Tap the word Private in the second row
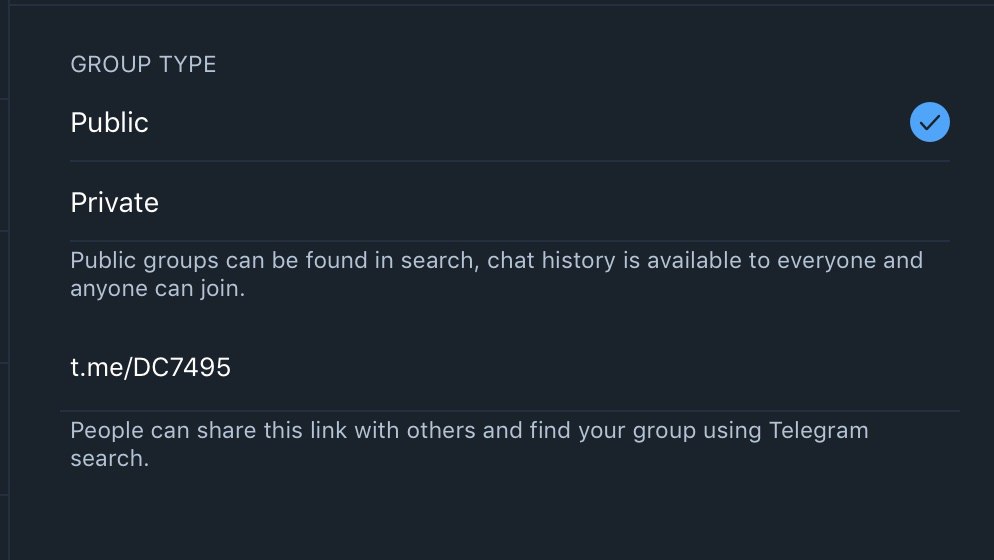 coord(115,202)
